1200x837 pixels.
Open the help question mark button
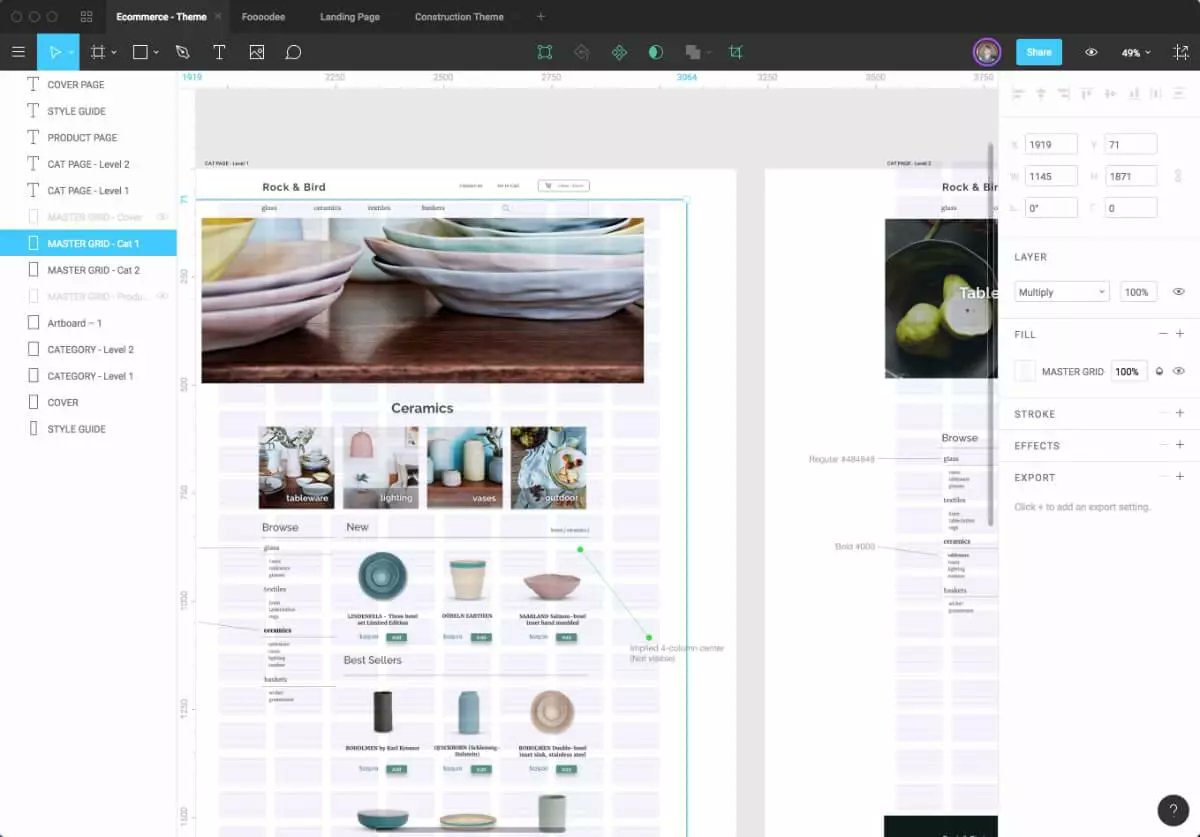tap(1173, 810)
